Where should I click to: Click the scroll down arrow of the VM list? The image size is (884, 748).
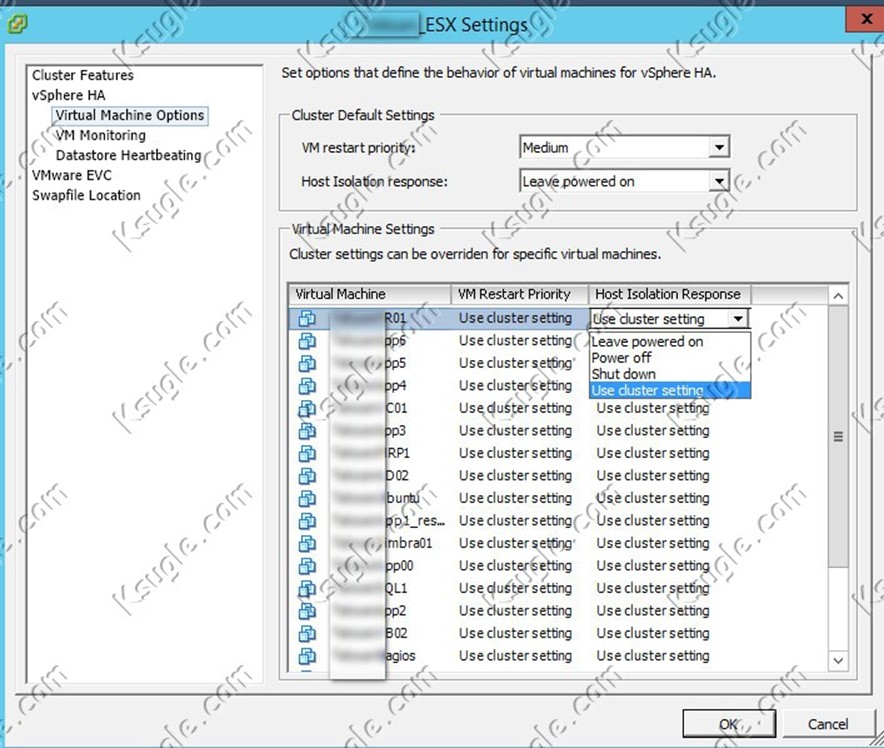coord(838,661)
